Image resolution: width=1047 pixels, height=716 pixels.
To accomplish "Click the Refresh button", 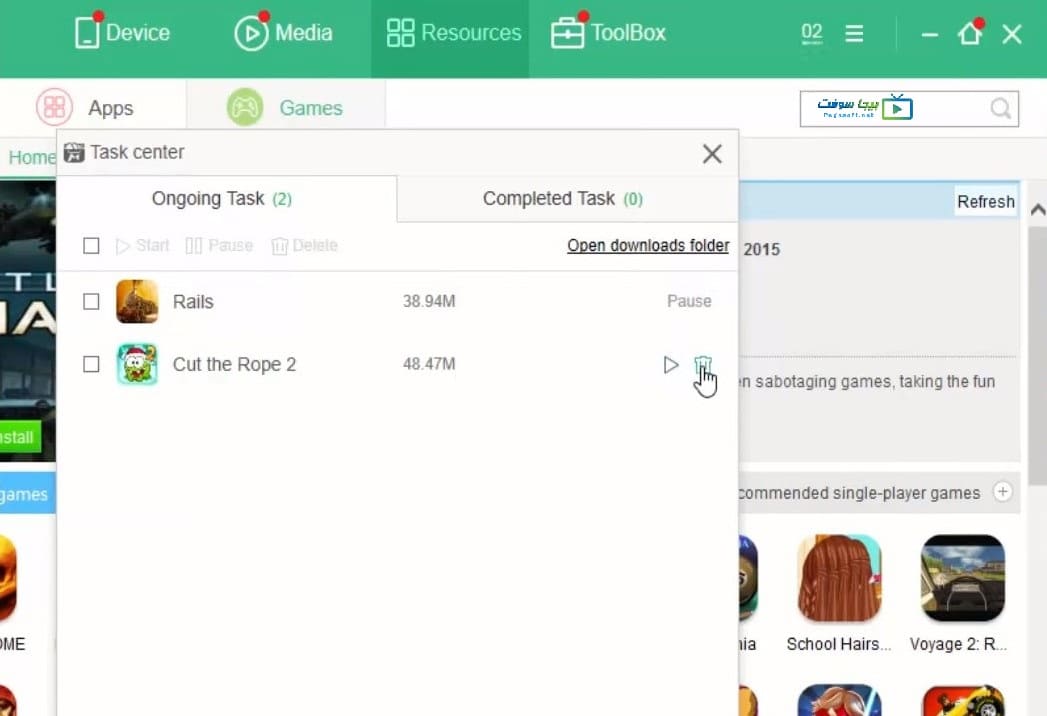I will [x=986, y=202].
